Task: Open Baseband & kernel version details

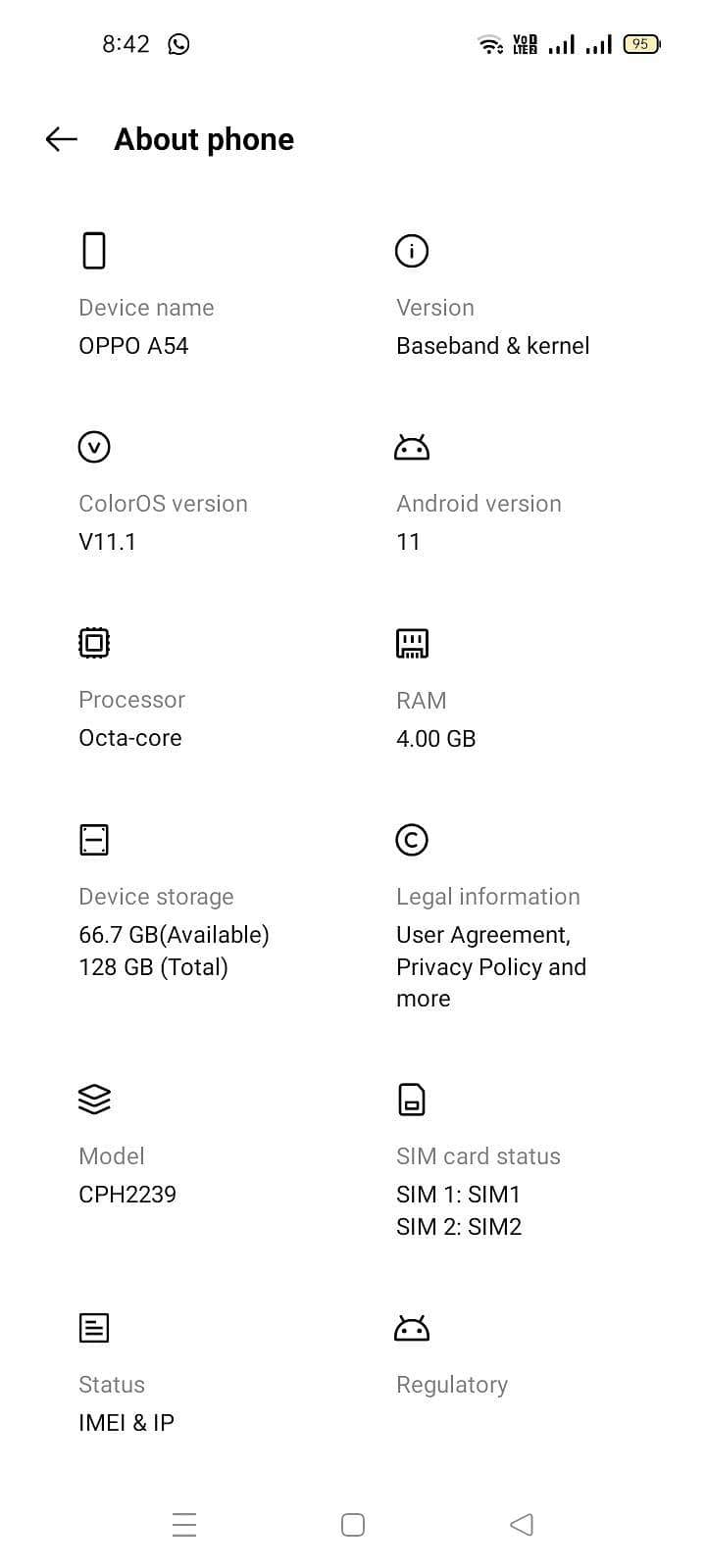Action: pos(492,346)
